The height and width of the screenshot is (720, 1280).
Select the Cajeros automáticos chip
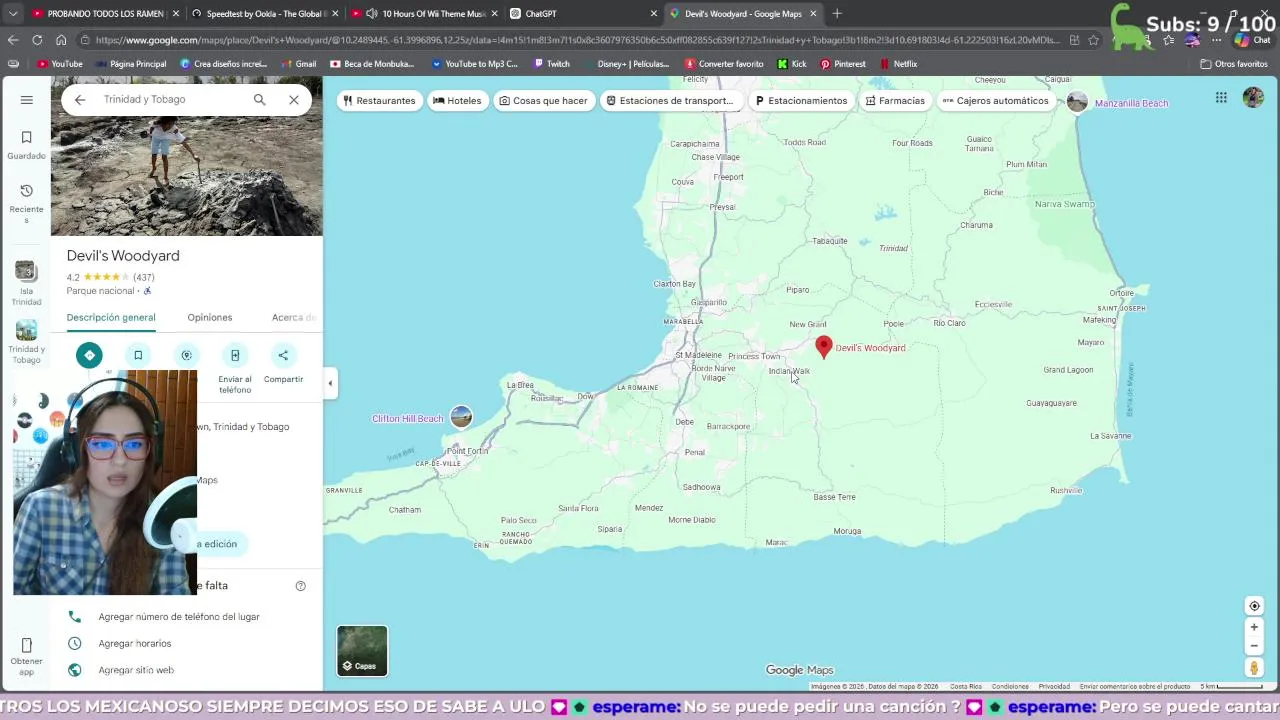point(995,101)
